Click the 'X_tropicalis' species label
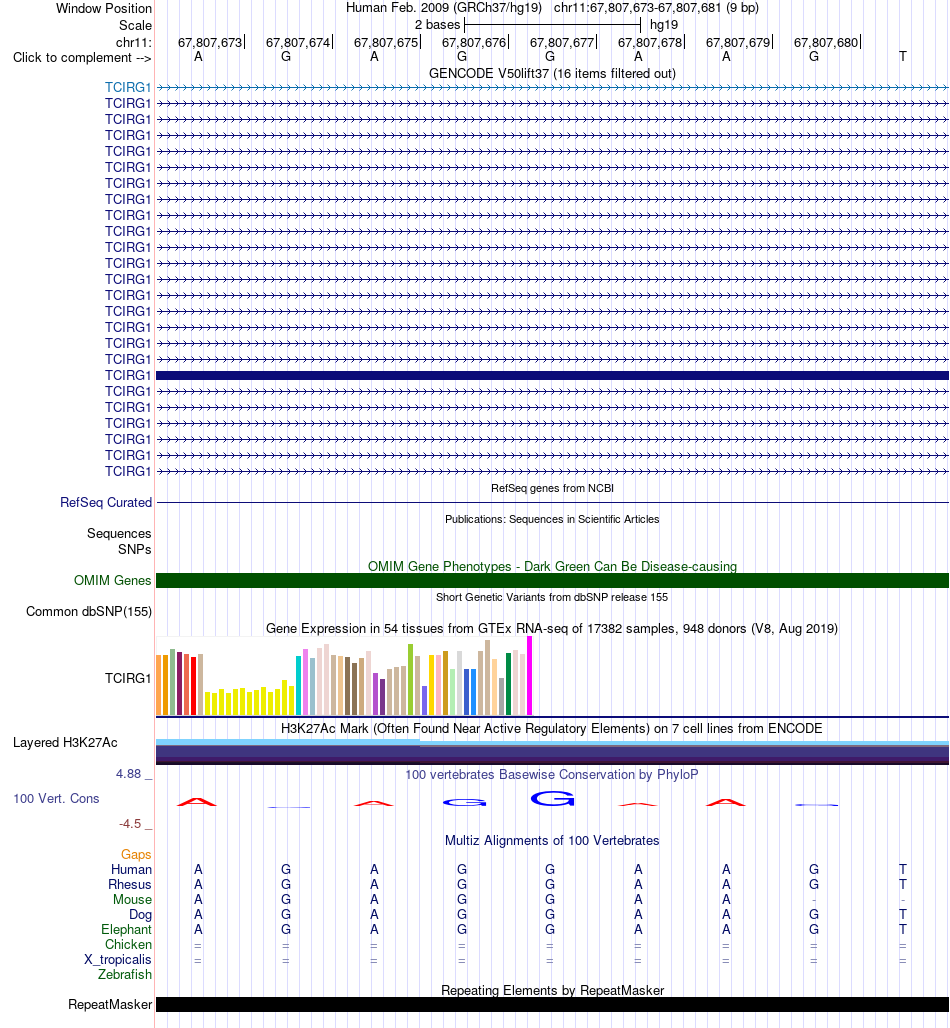The image size is (950, 1028). [x=117, y=960]
